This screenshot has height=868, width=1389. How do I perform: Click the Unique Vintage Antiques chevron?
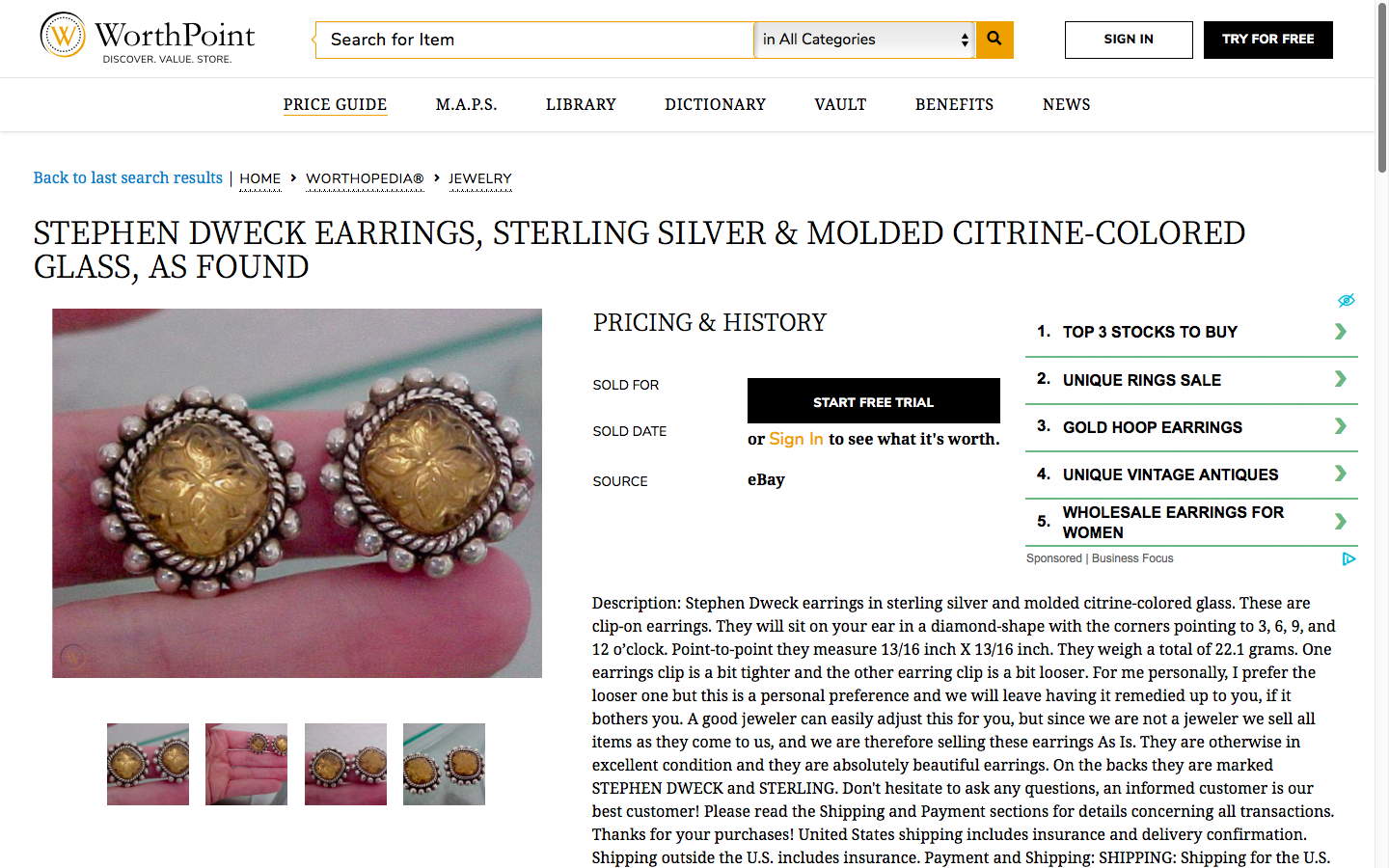click(1340, 474)
